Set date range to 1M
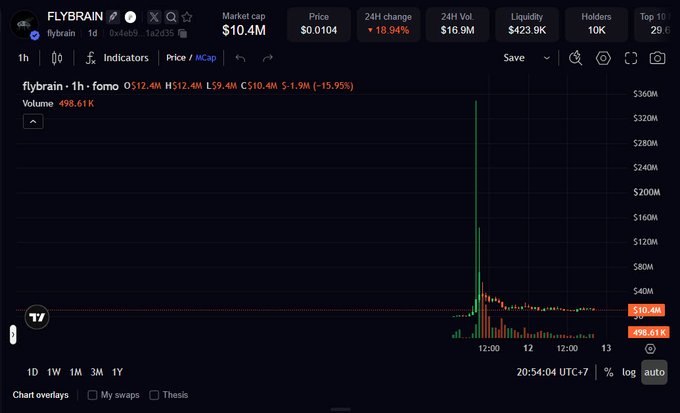 pos(76,372)
